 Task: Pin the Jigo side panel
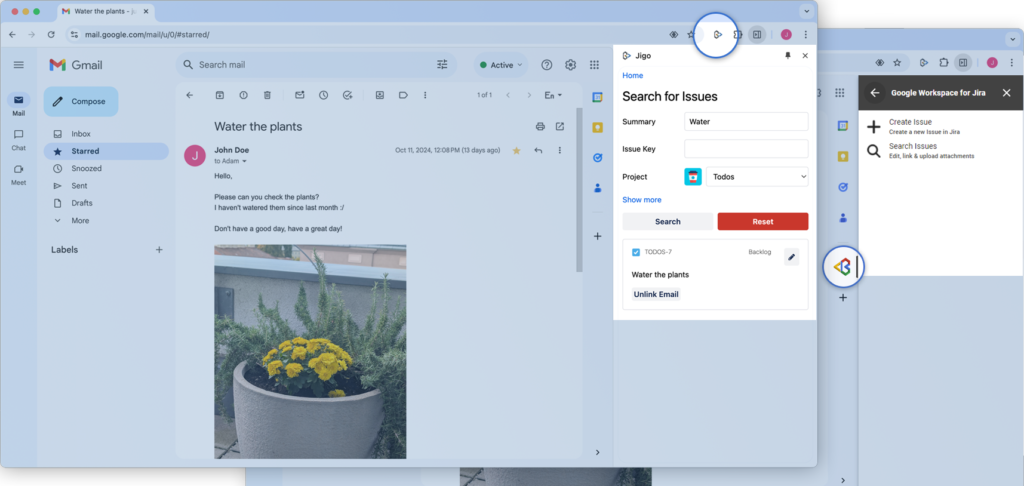[x=787, y=56]
